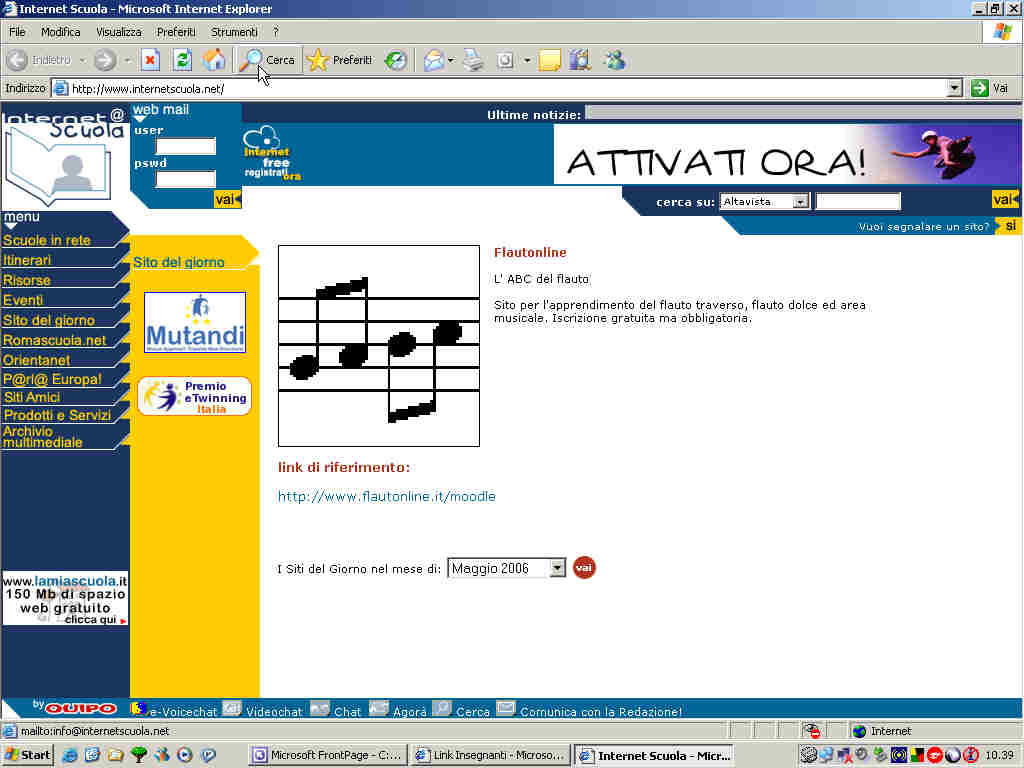Click the yellow vai button beside search field
Image resolution: width=1024 pixels, height=768 pixels.
pyautogui.click(x=1004, y=199)
